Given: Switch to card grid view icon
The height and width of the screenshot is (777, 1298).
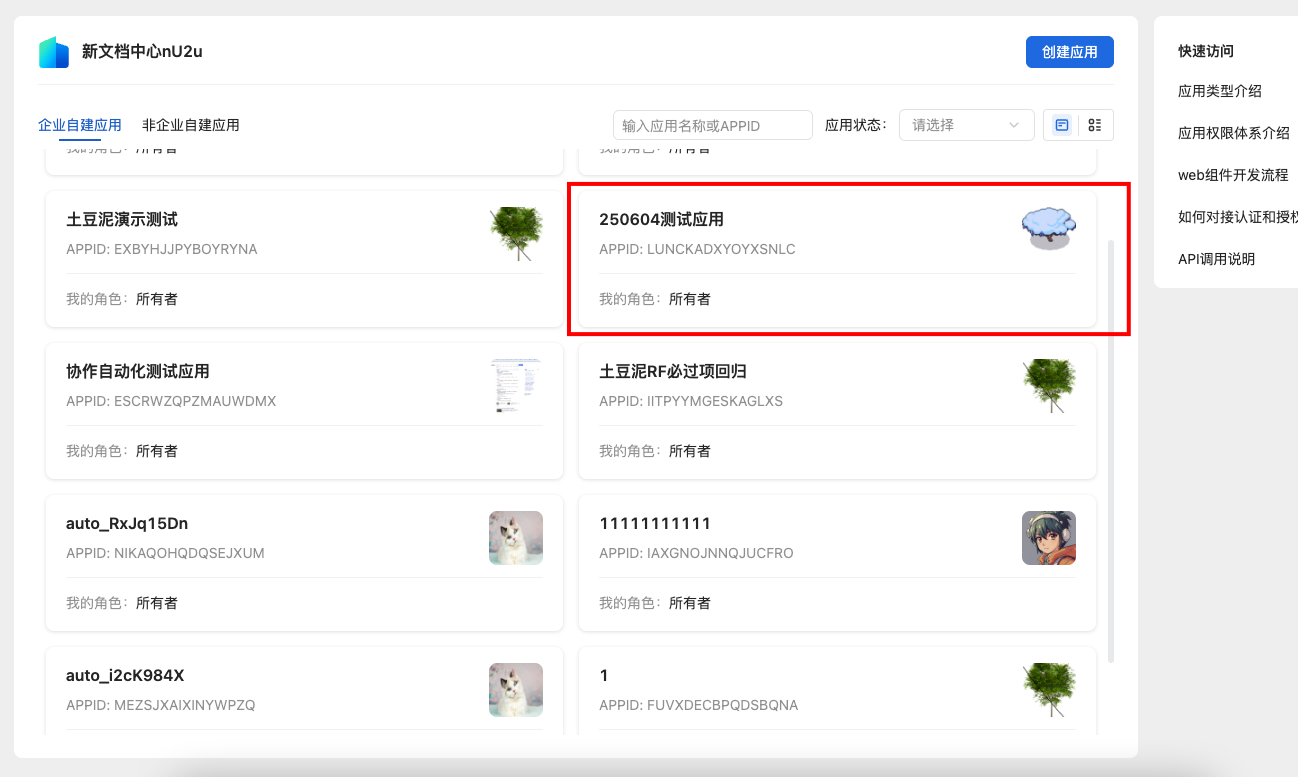Looking at the screenshot, I should coord(1061,125).
